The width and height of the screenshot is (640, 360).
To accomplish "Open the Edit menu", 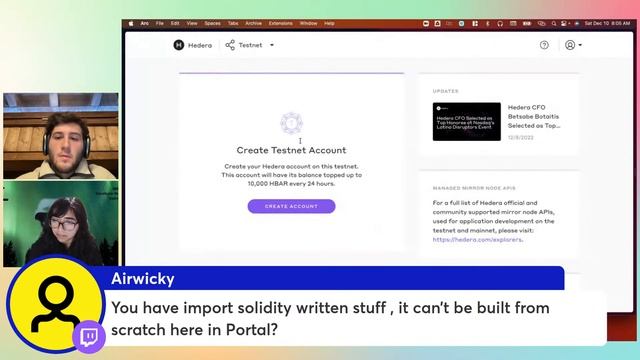I will pos(175,24).
